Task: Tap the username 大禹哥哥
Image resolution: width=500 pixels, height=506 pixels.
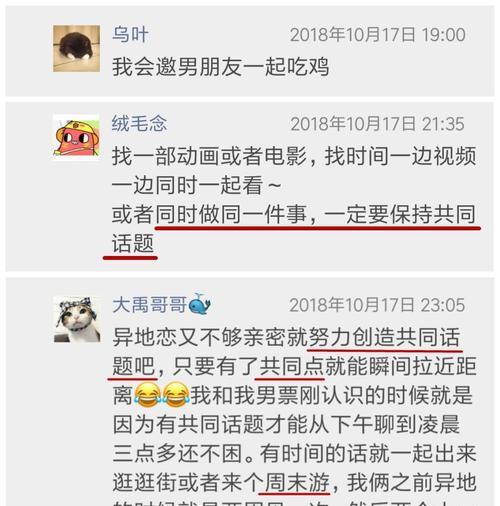Action: point(149,305)
